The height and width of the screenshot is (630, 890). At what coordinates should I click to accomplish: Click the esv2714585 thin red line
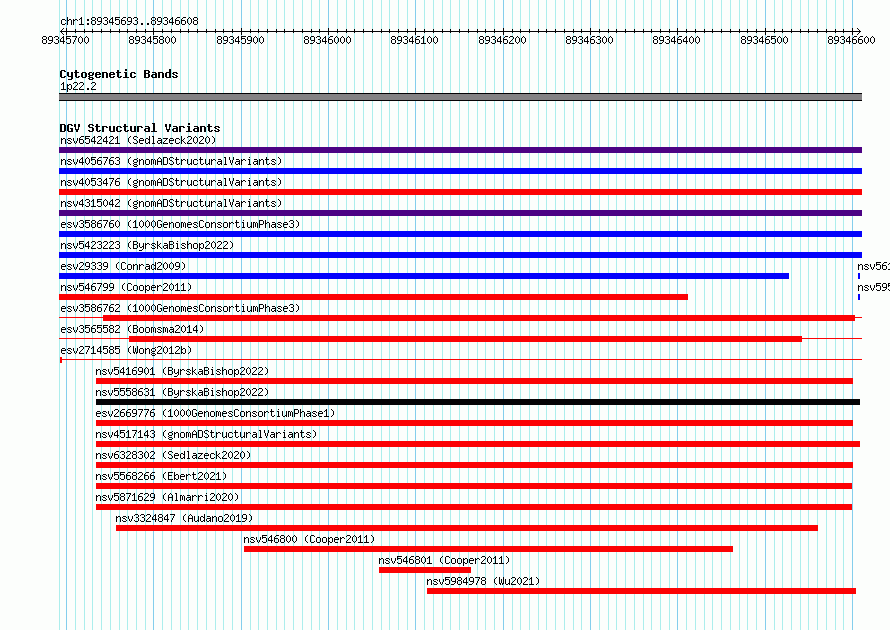(460, 359)
